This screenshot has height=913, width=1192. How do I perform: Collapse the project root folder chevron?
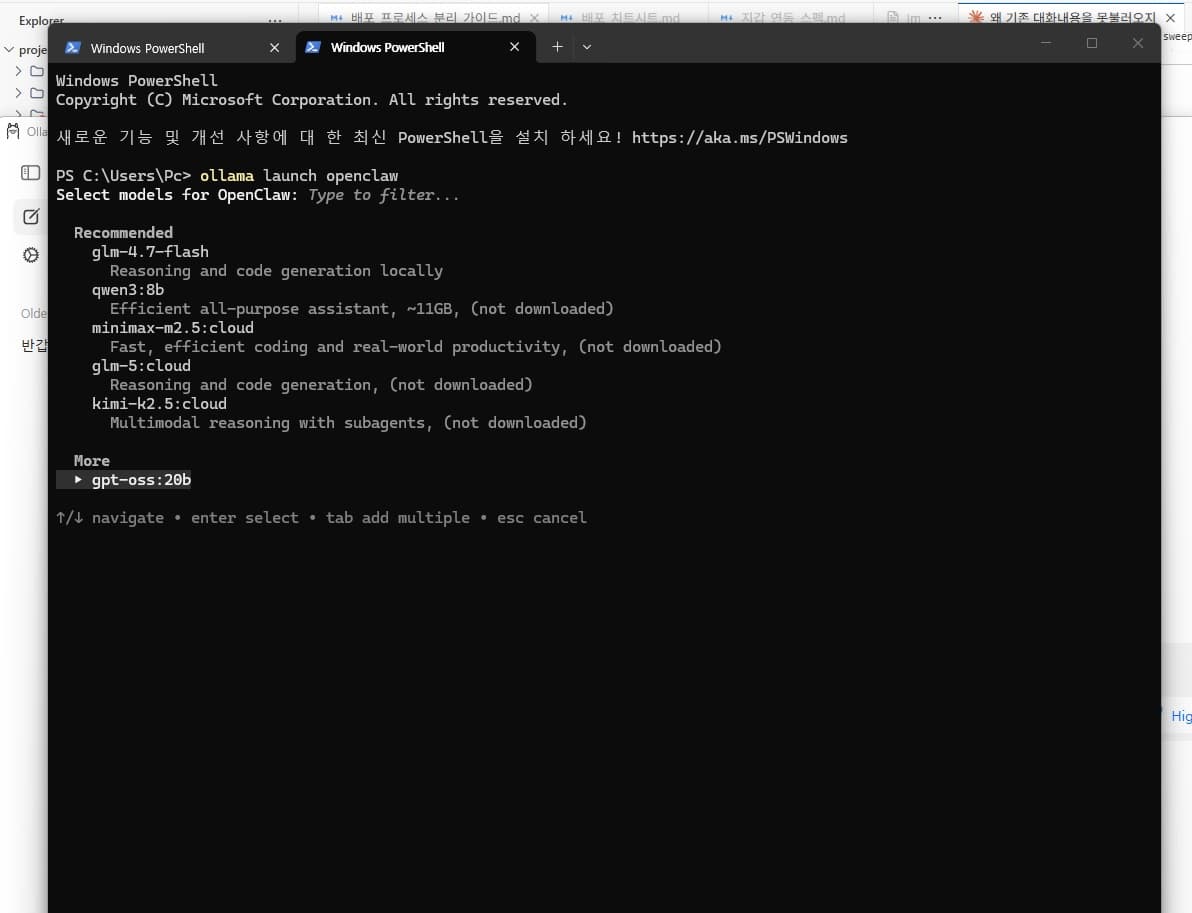coord(9,49)
